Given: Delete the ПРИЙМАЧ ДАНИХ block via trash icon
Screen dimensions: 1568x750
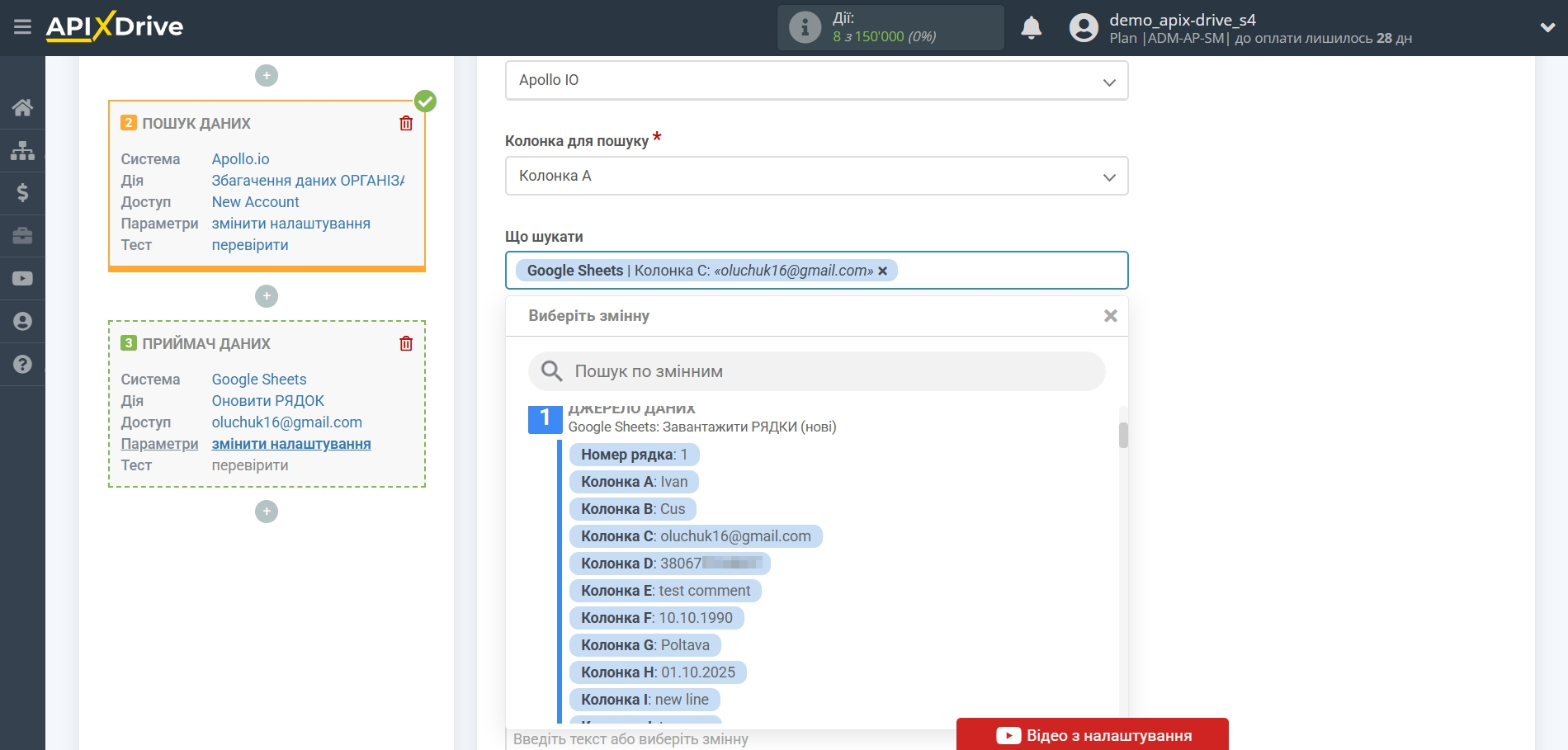Looking at the screenshot, I should pos(405,343).
